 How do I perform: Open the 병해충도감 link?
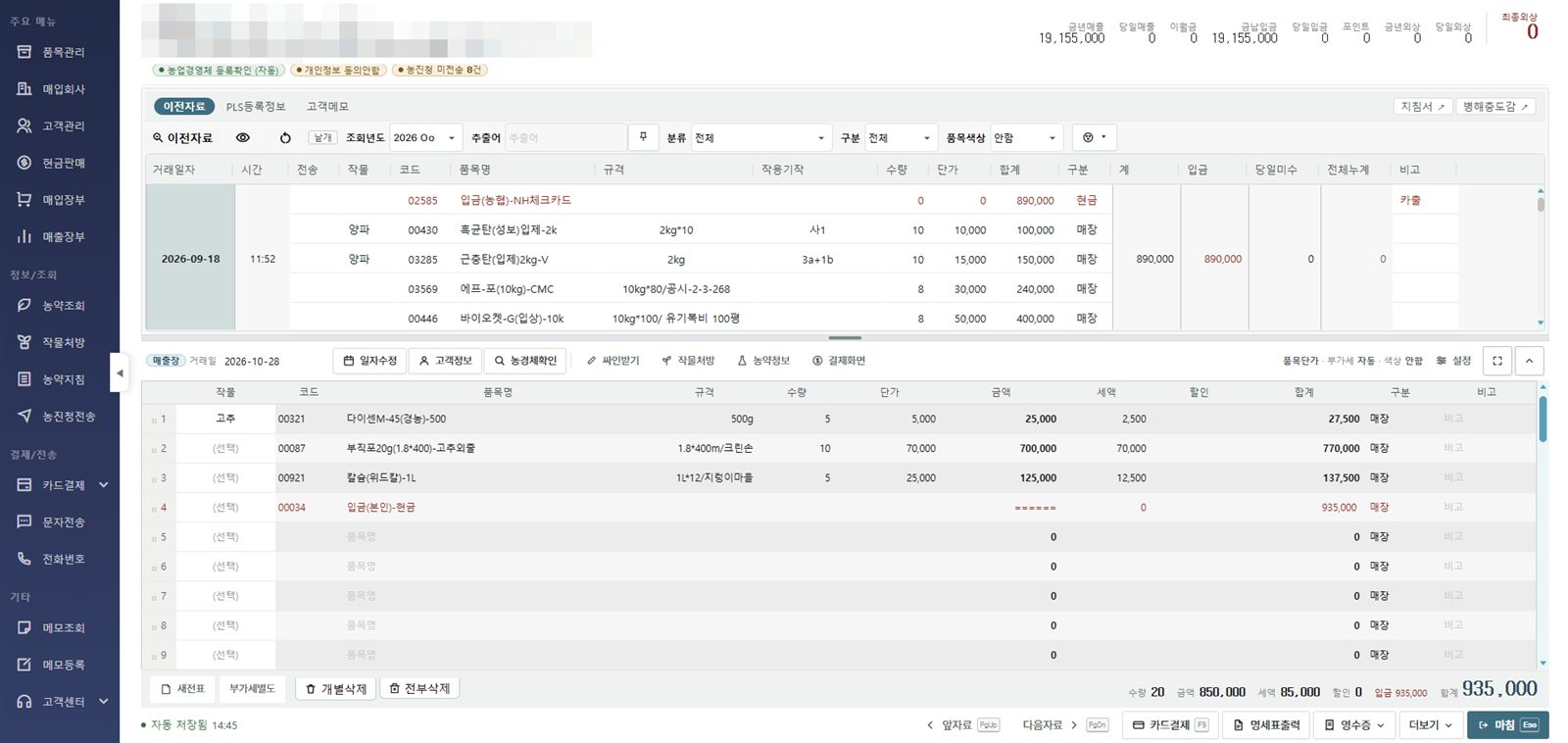click(x=1495, y=107)
